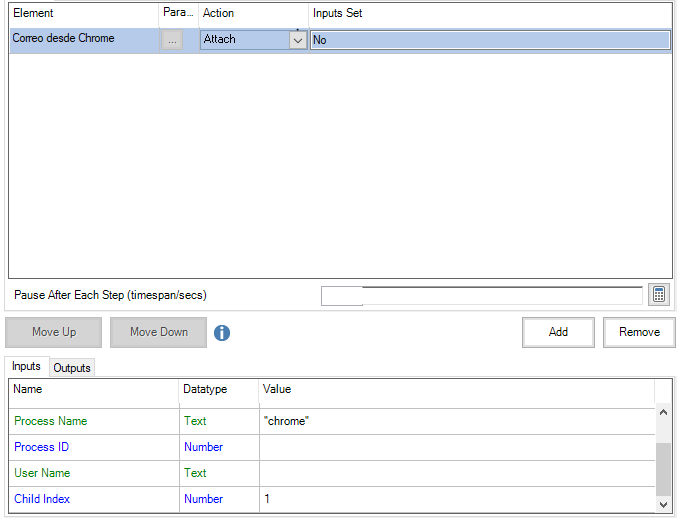Click the User Name value cell

[x=456, y=473]
